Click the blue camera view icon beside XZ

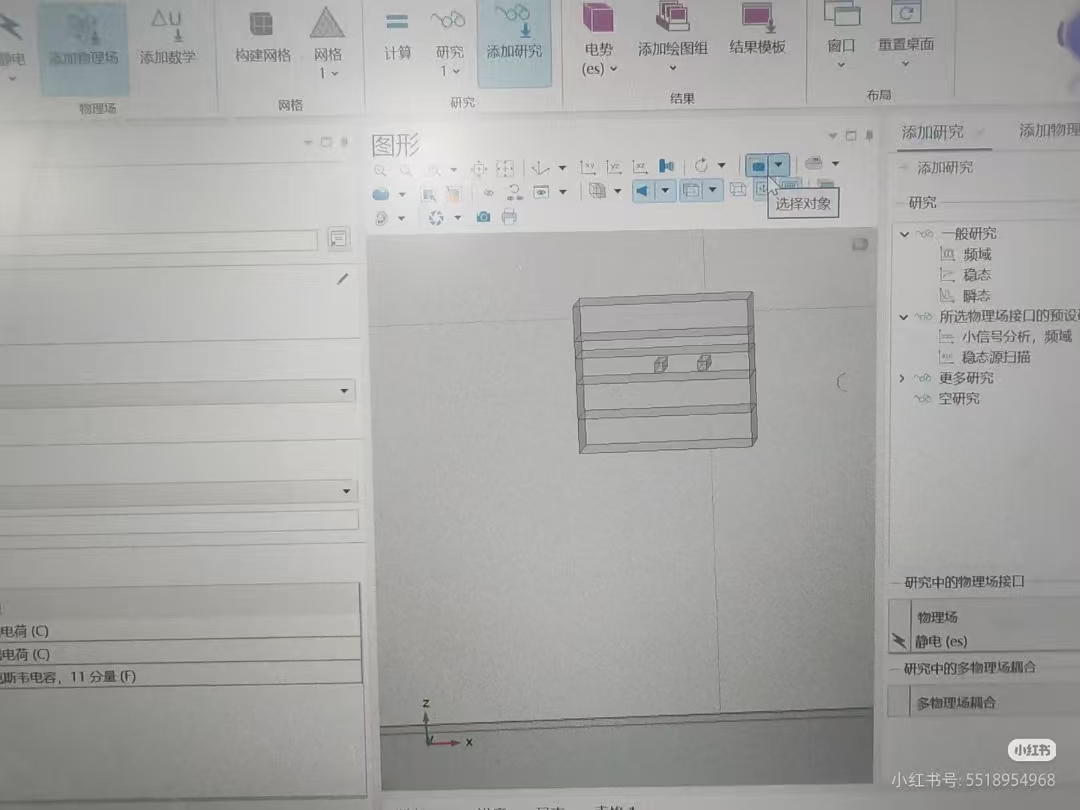[x=666, y=166]
